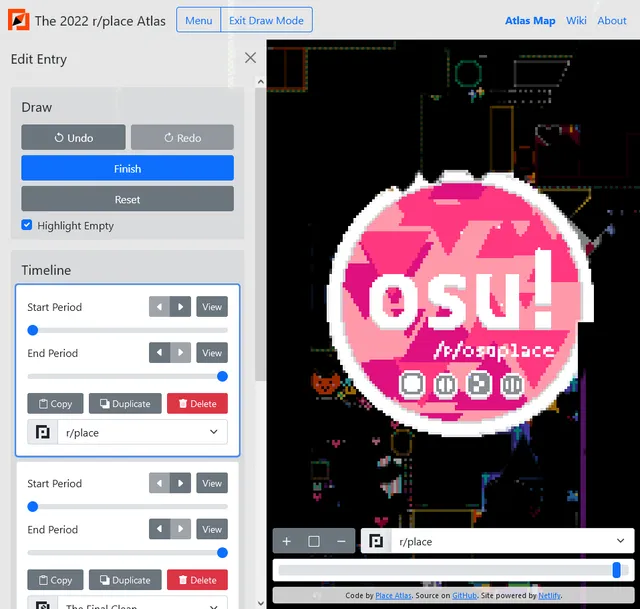The width and height of the screenshot is (640, 609).
Task: Toggle the Highlight Empty checkbox
Action: pyautogui.click(x=27, y=226)
